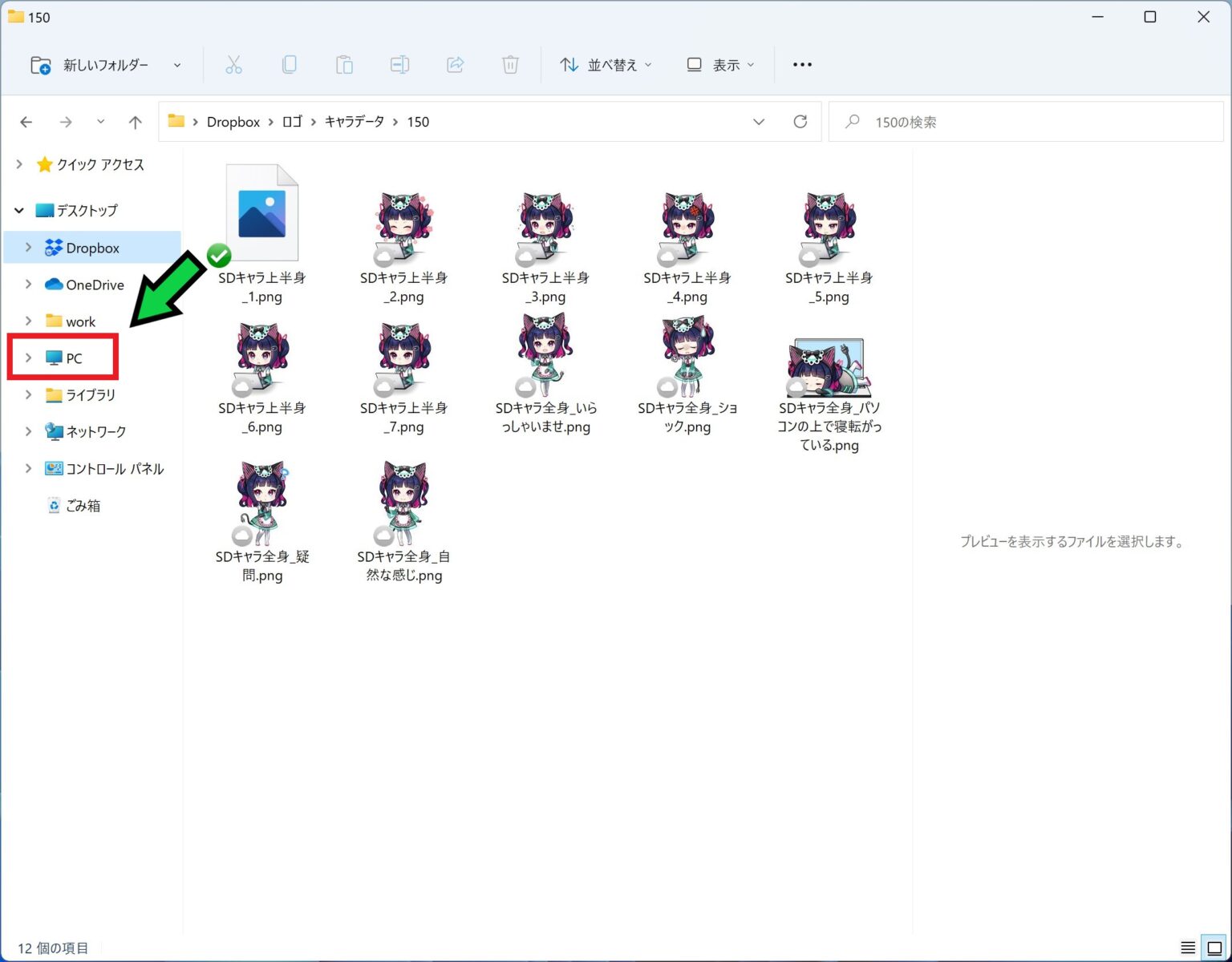Image resolution: width=1232 pixels, height=962 pixels.
Task: Click the Rename icon in toolbar
Action: pyautogui.click(x=399, y=65)
